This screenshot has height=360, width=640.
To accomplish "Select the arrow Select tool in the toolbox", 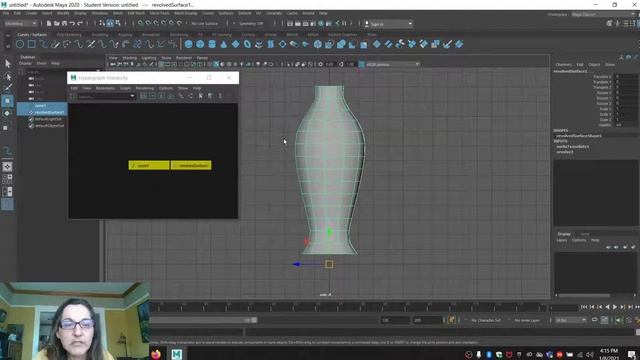I will point(8,63).
